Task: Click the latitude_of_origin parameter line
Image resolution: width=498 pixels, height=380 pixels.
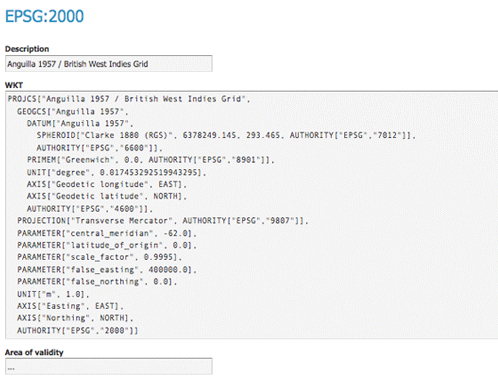Action: [107, 245]
